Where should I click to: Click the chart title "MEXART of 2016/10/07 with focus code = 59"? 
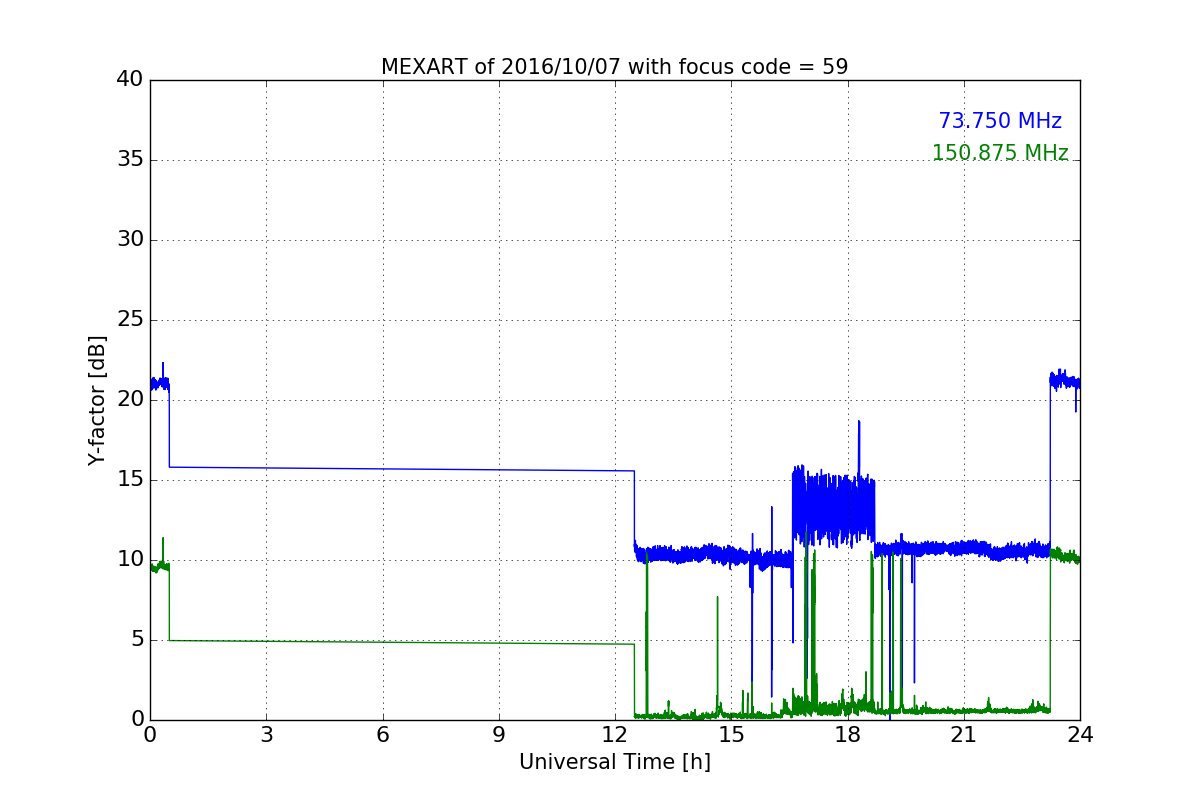click(x=614, y=67)
